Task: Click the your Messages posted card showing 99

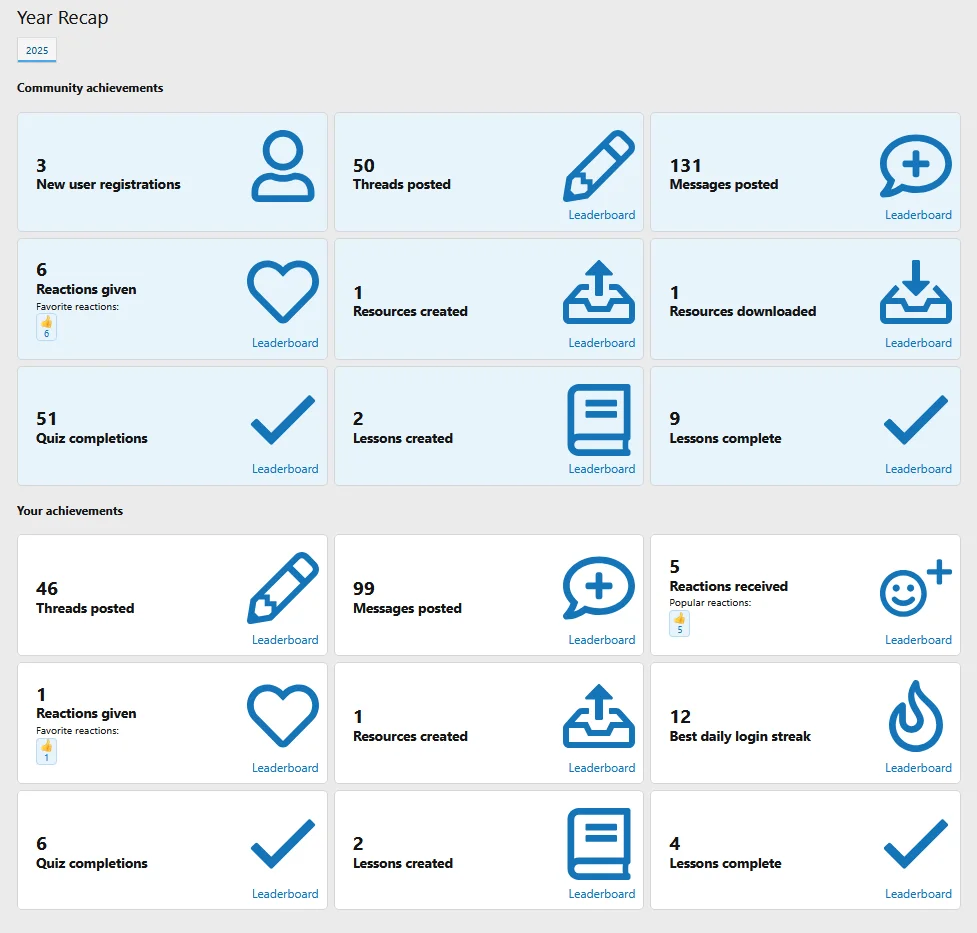Action: click(450, 598)
